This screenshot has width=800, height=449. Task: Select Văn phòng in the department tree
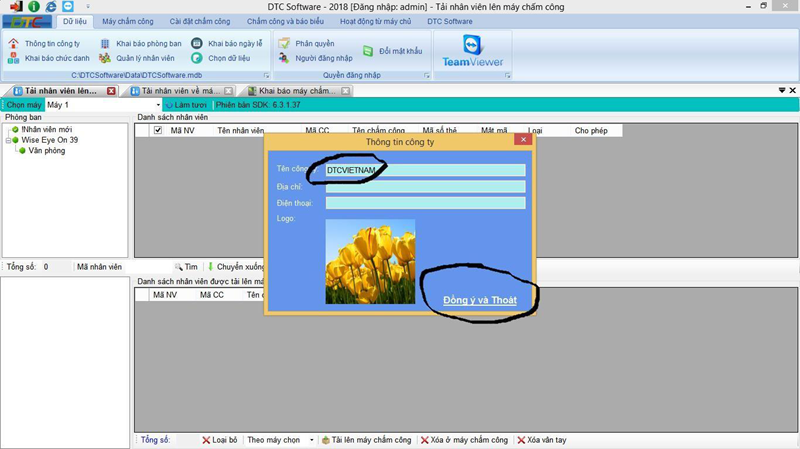click(47, 151)
